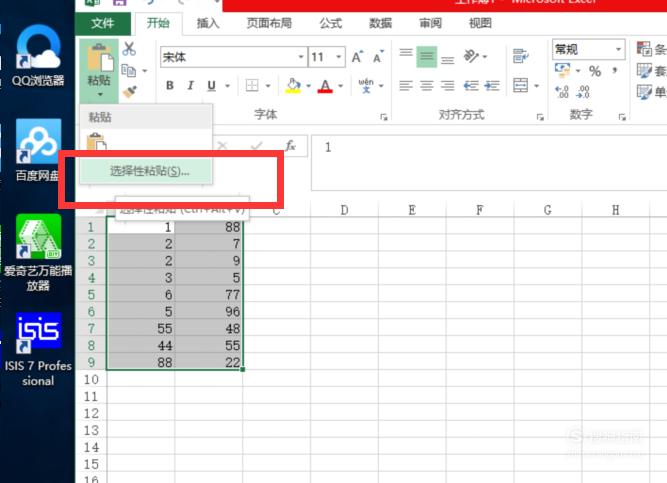Toggle middle vertical alignment
Image resolution: width=667 pixels, height=483 pixels.
pyautogui.click(x=427, y=56)
